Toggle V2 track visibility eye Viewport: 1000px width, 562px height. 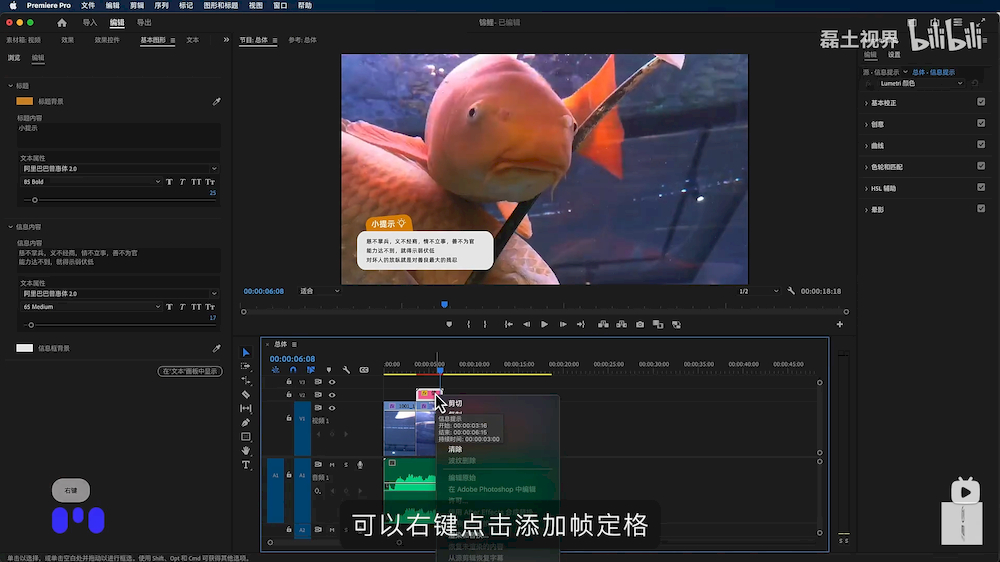tap(332, 395)
